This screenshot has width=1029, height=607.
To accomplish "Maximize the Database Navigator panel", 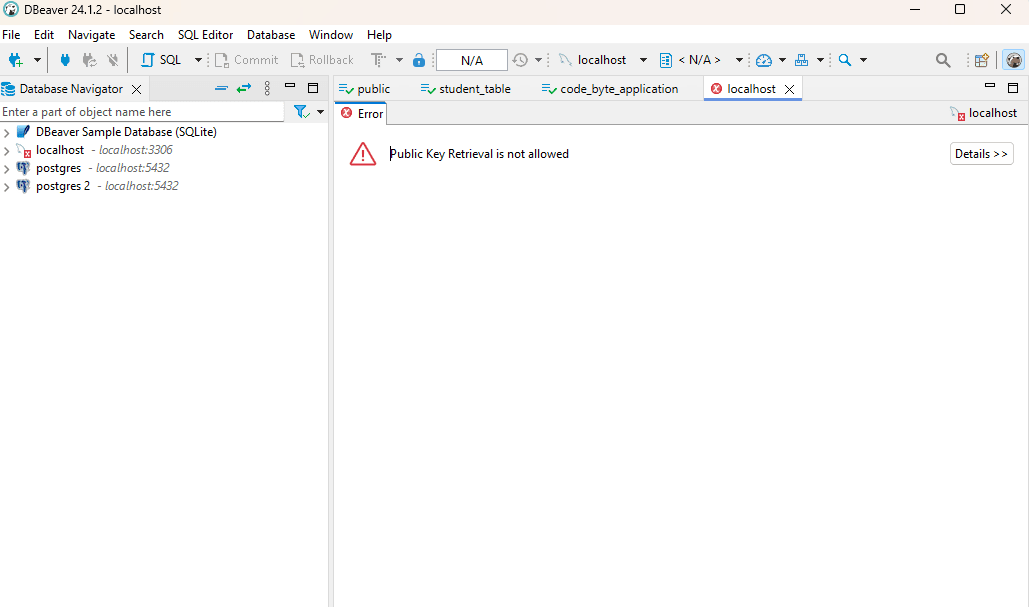I will tap(313, 88).
